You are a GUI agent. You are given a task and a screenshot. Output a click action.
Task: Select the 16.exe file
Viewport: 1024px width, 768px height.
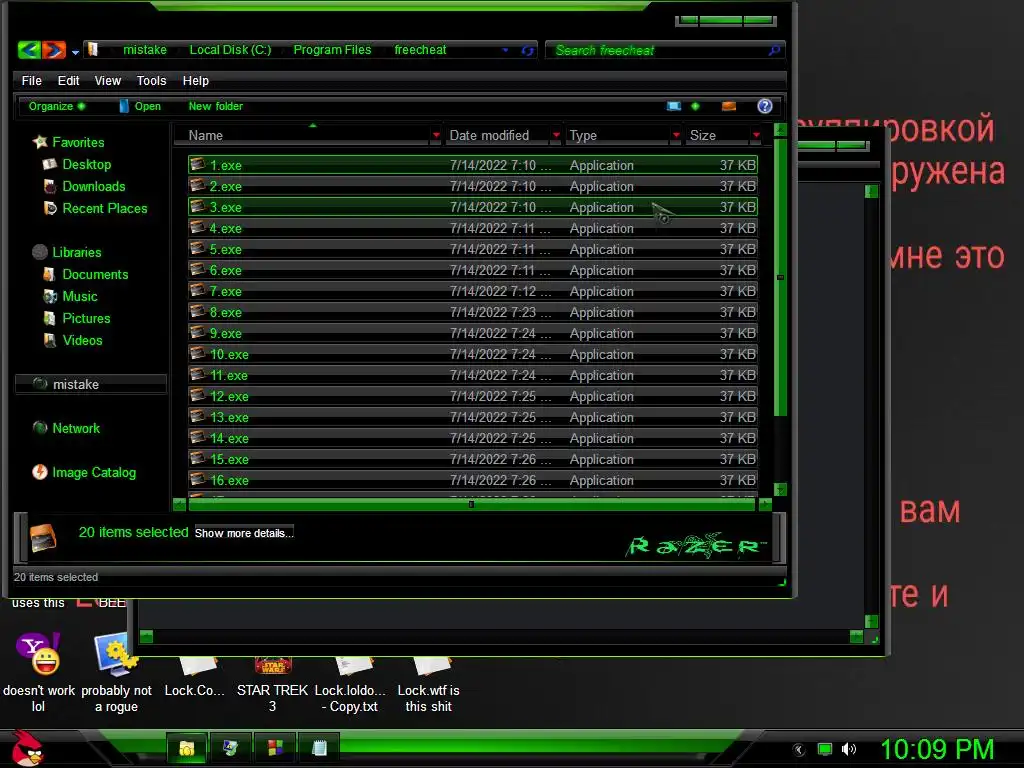tap(473, 480)
